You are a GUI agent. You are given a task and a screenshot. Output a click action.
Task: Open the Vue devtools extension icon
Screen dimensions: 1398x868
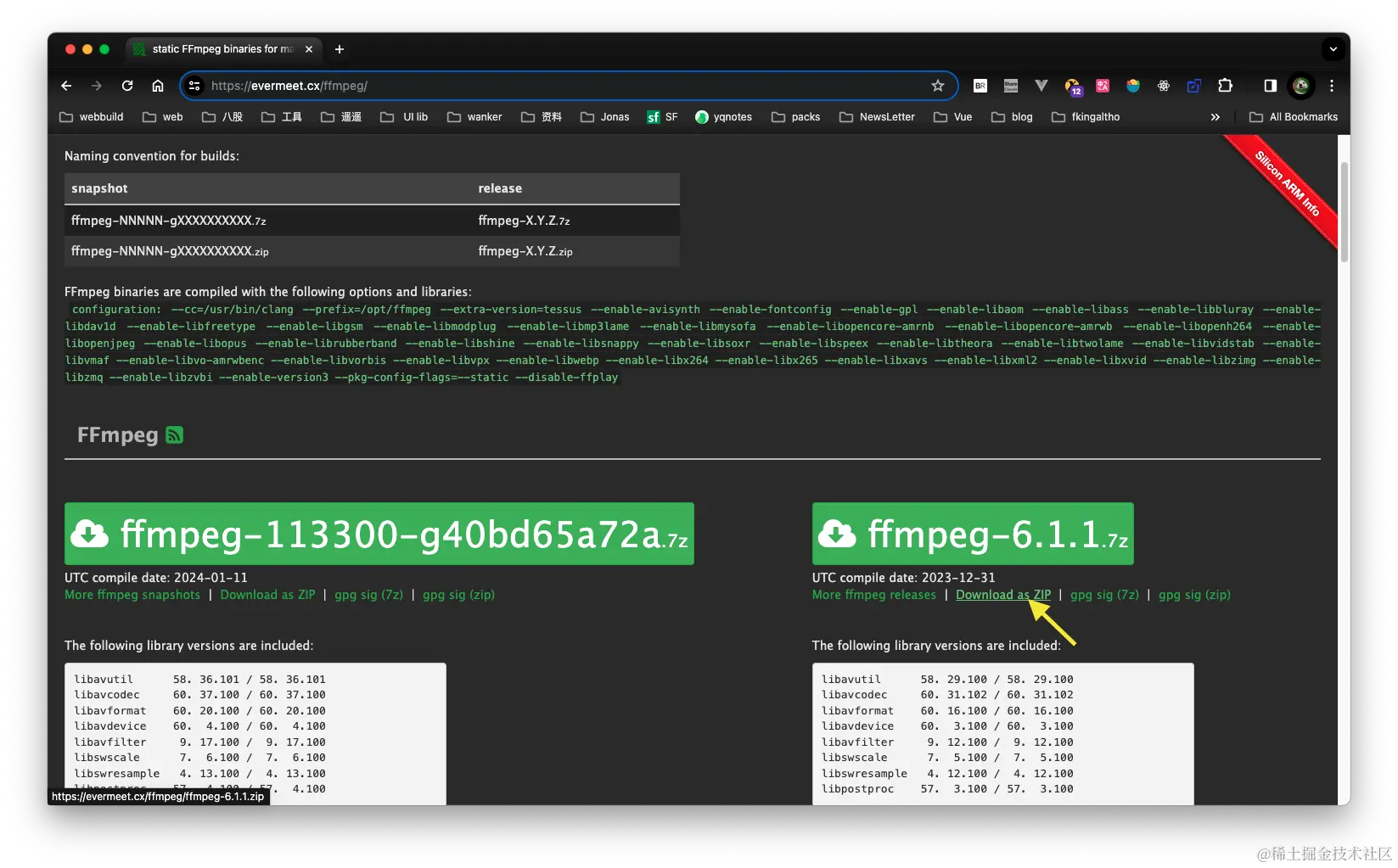tap(1041, 86)
